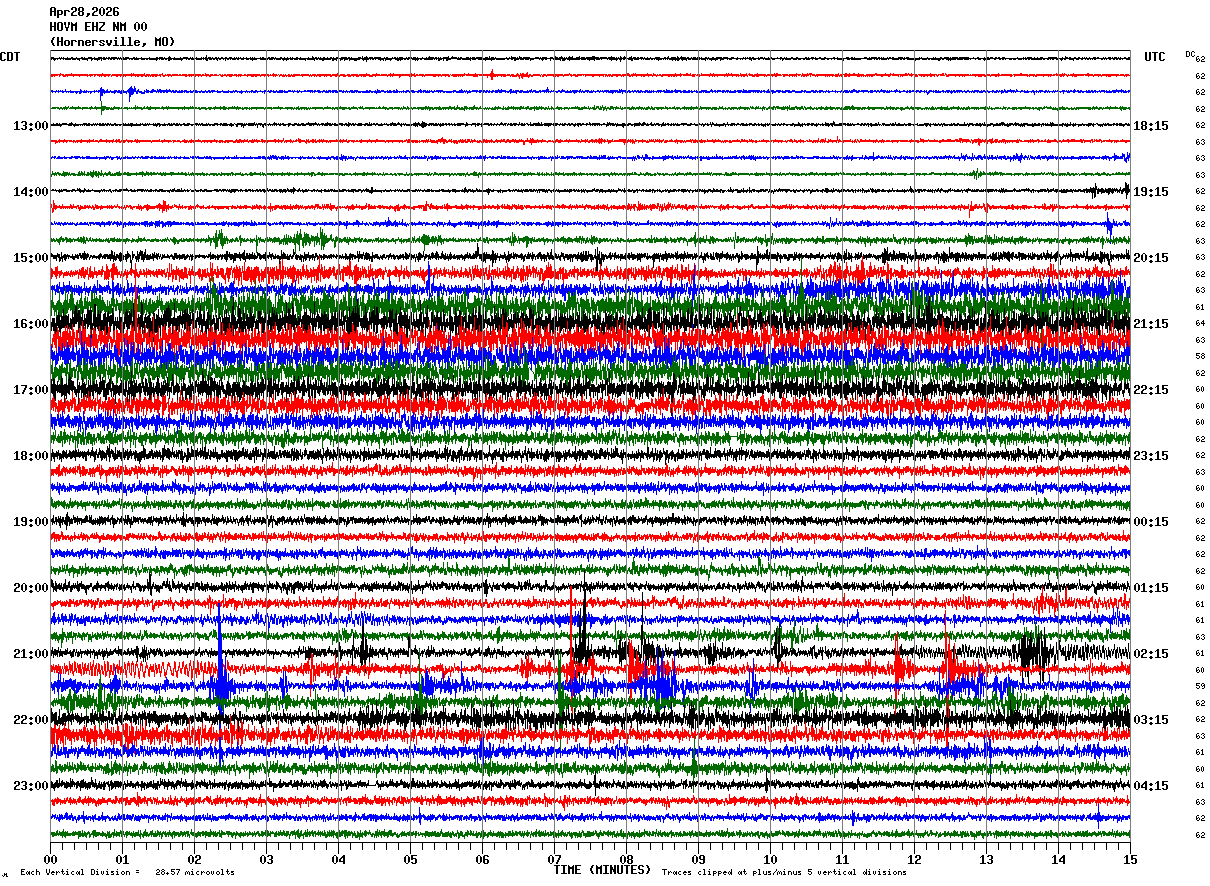
Task: Select the 19:00 CDT time label
Action: pyautogui.click(x=31, y=522)
